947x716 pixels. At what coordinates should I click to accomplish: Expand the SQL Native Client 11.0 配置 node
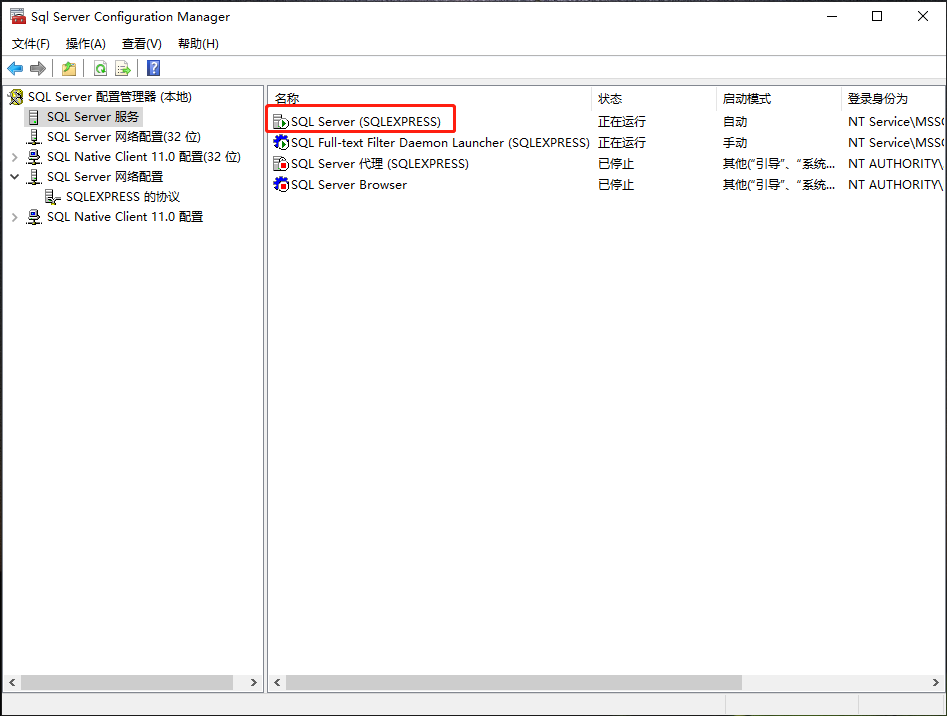point(14,217)
